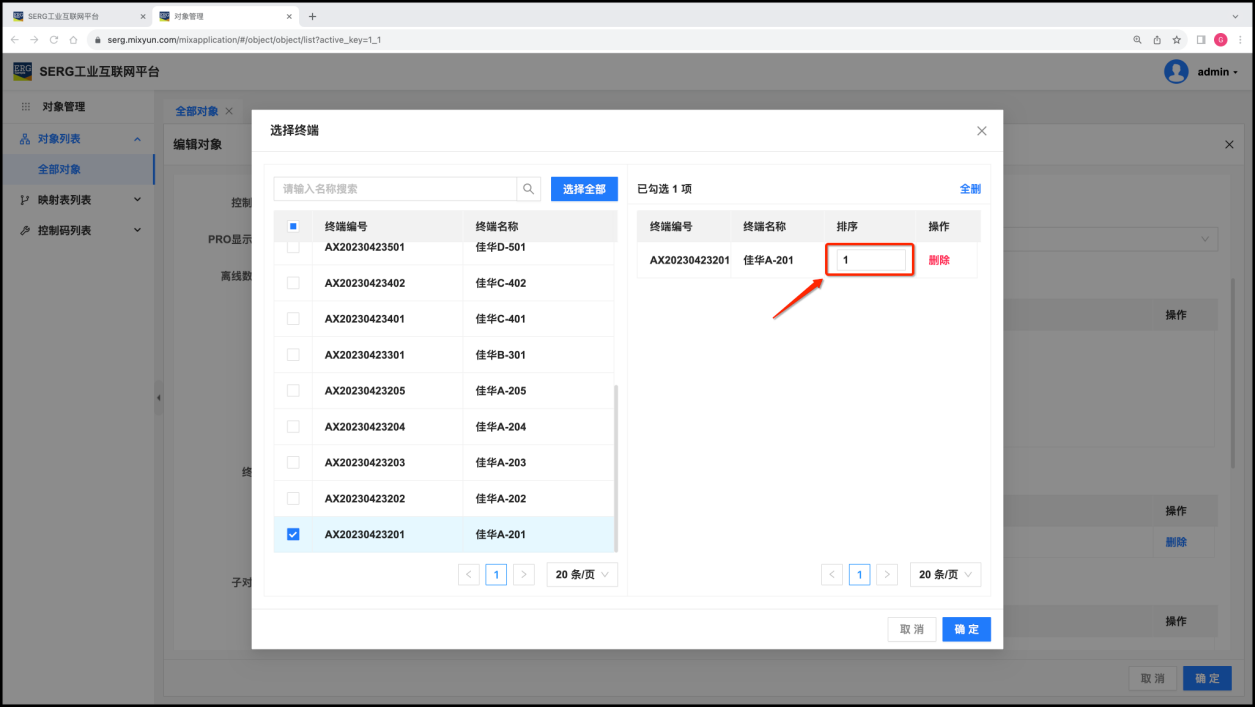
Task: Click the browser reload icon
Action: [53, 40]
